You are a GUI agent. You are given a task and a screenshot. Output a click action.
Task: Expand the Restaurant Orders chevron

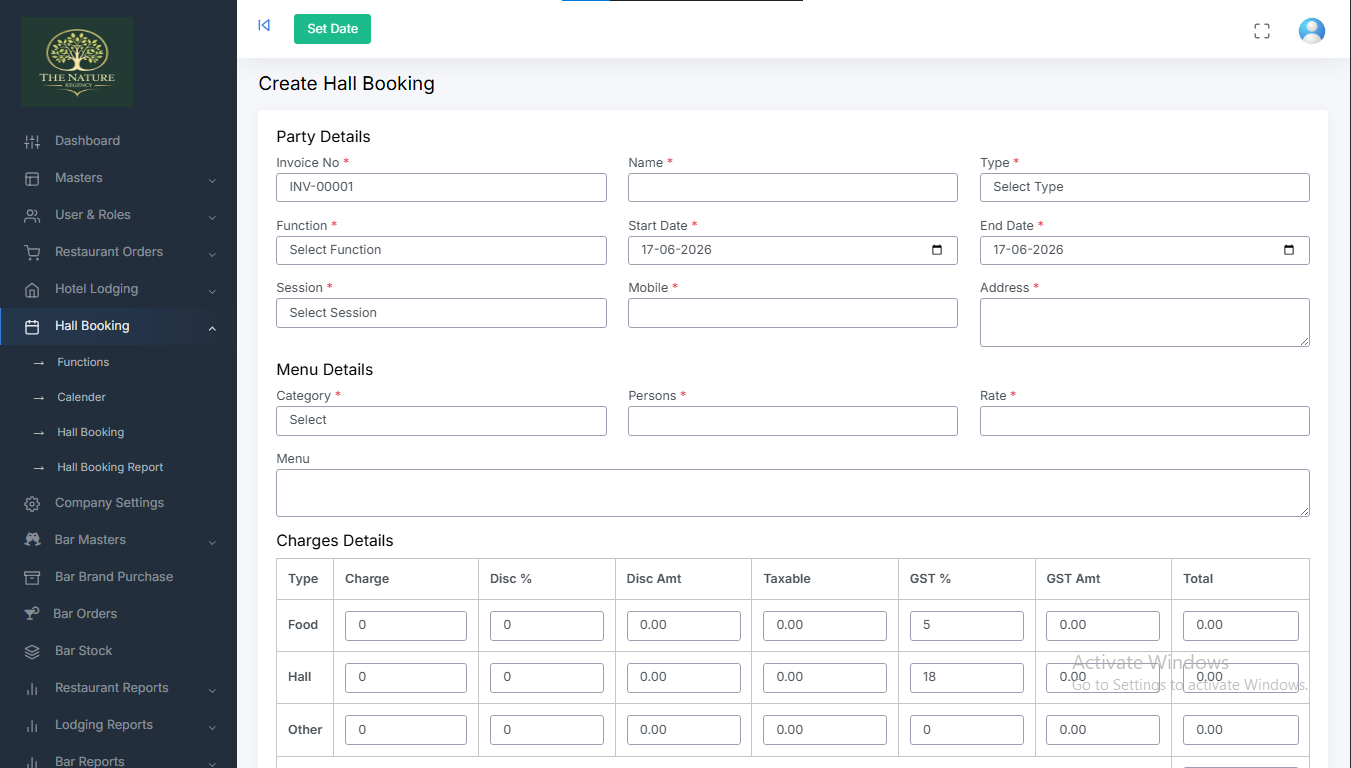tap(212, 254)
